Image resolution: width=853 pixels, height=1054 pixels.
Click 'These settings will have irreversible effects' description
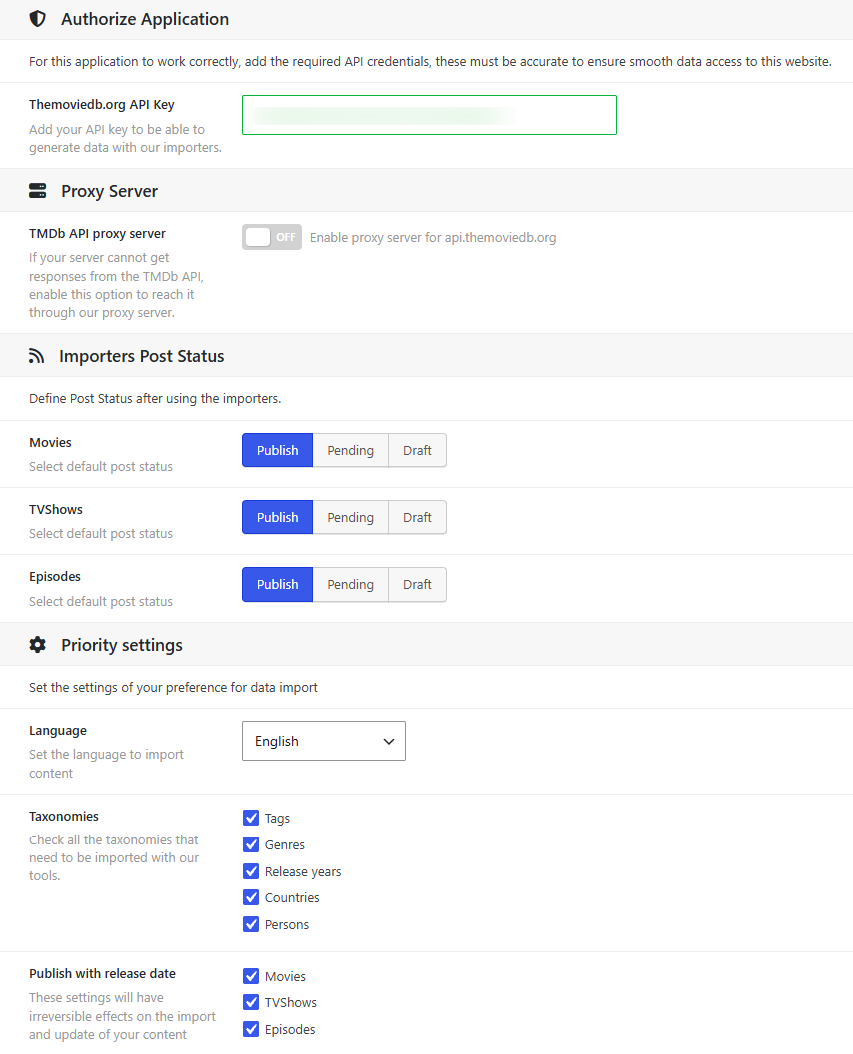click(122, 1016)
